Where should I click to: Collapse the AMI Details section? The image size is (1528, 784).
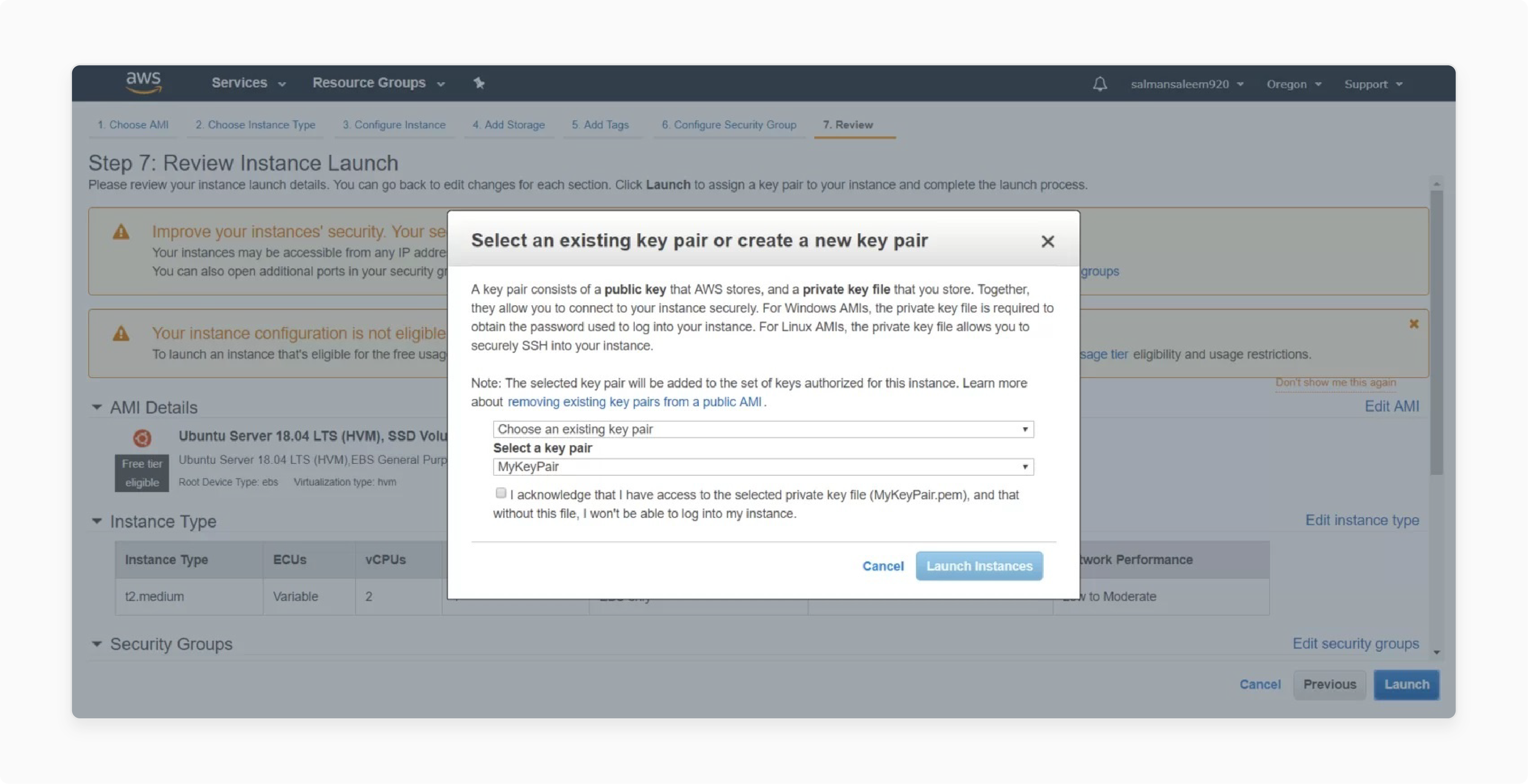click(97, 407)
